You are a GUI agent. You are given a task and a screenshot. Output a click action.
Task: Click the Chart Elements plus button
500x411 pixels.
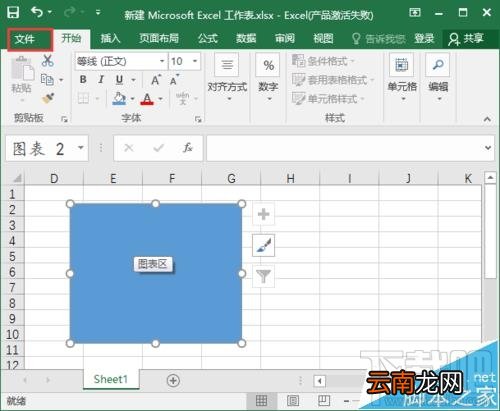tap(264, 214)
